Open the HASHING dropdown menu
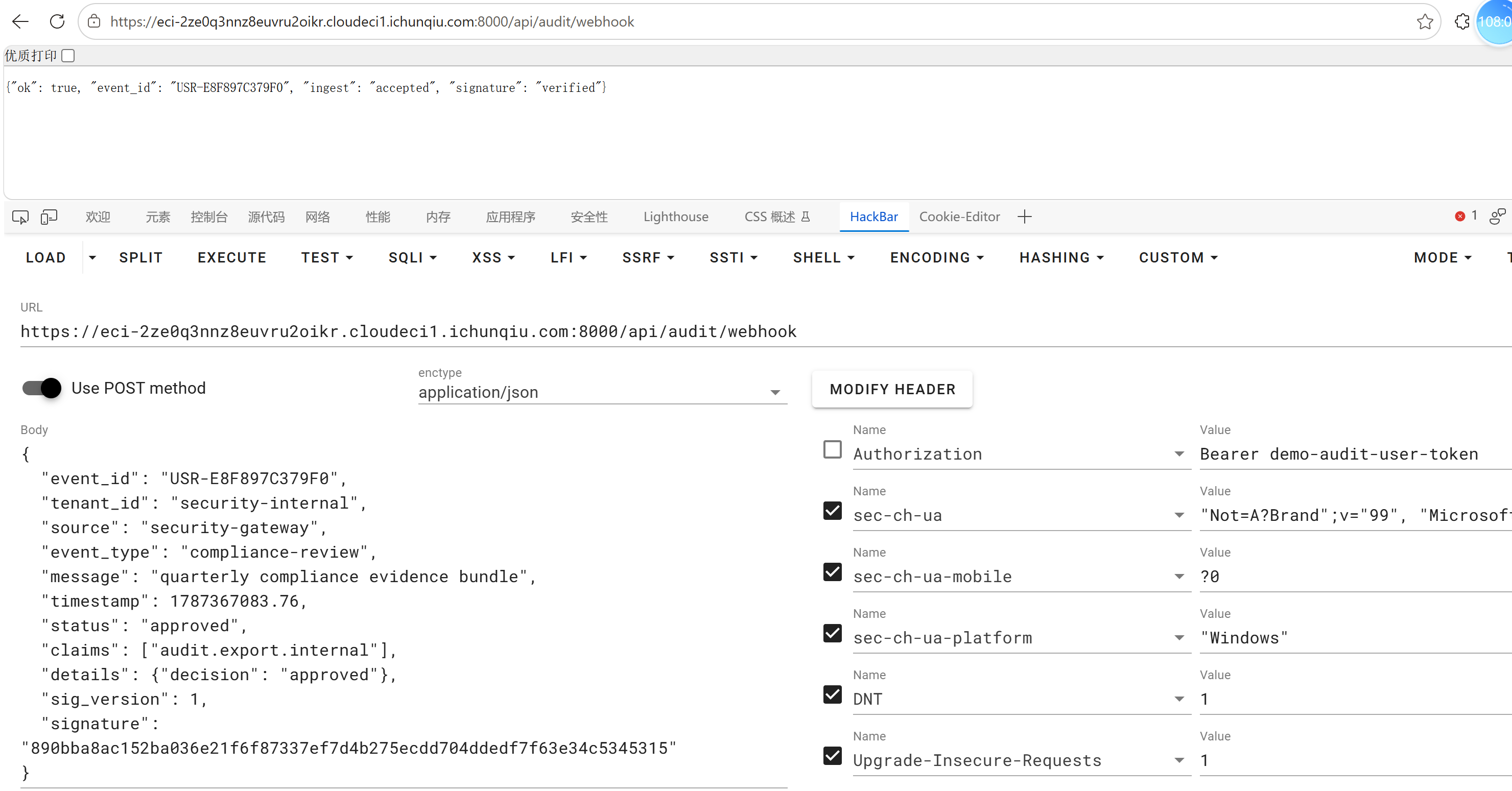 tap(1061, 257)
